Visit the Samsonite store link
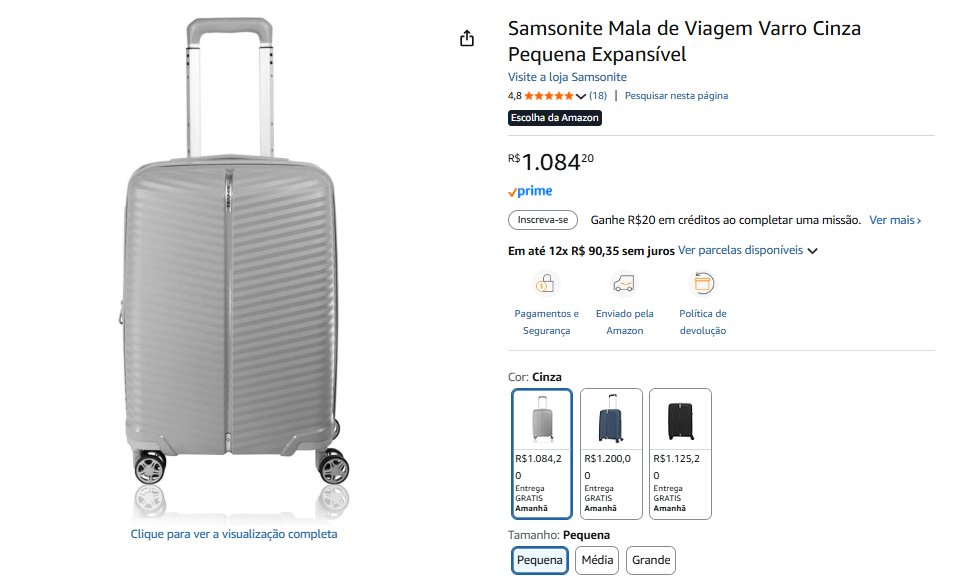Image resolution: width=957 pixels, height=580 pixels. click(567, 77)
